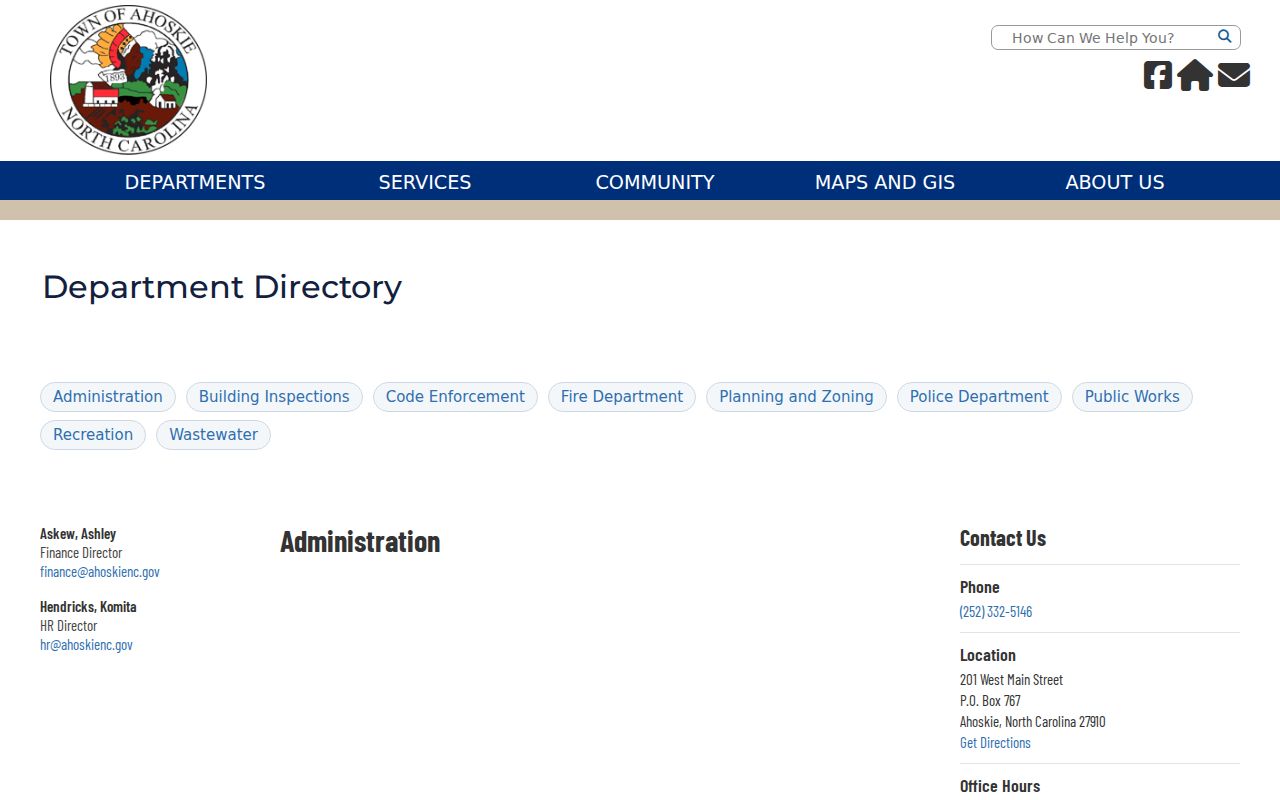This screenshot has width=1280, height=800.
Task: Open the Services menu
Action: pyautogui.click(x=425, y=182)
